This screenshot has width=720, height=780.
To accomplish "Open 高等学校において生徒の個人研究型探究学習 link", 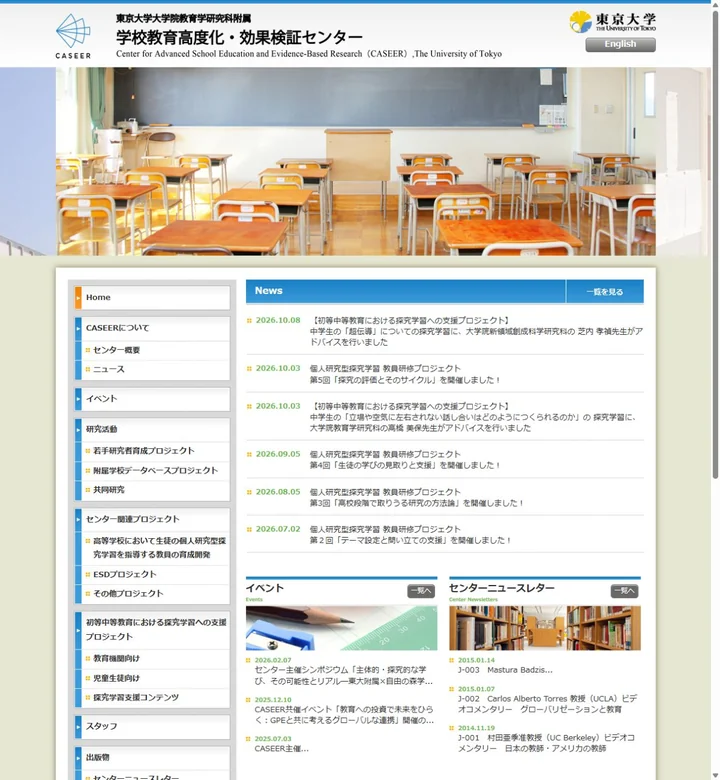I will 159,548.
